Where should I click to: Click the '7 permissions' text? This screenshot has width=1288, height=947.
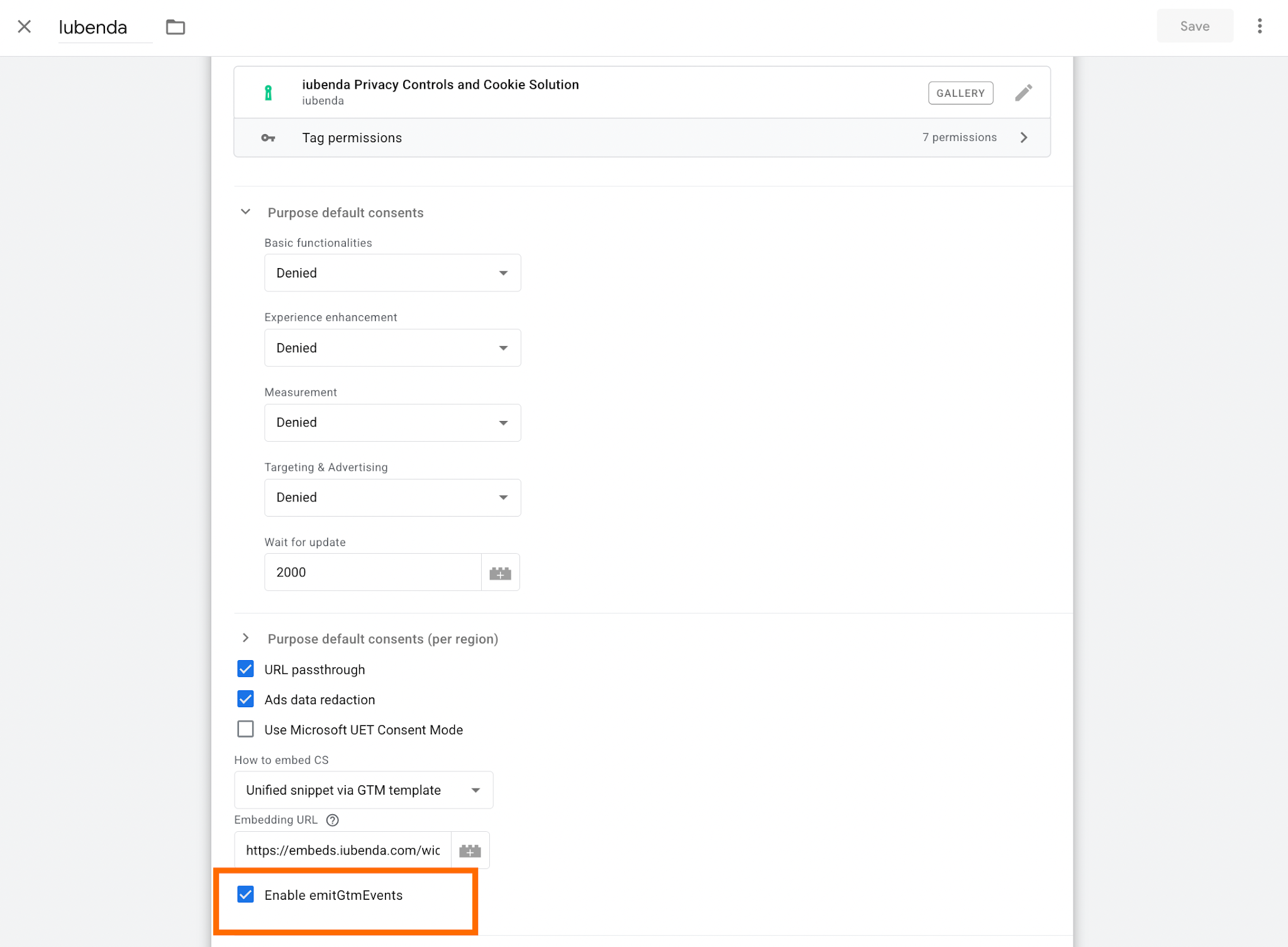960,137
